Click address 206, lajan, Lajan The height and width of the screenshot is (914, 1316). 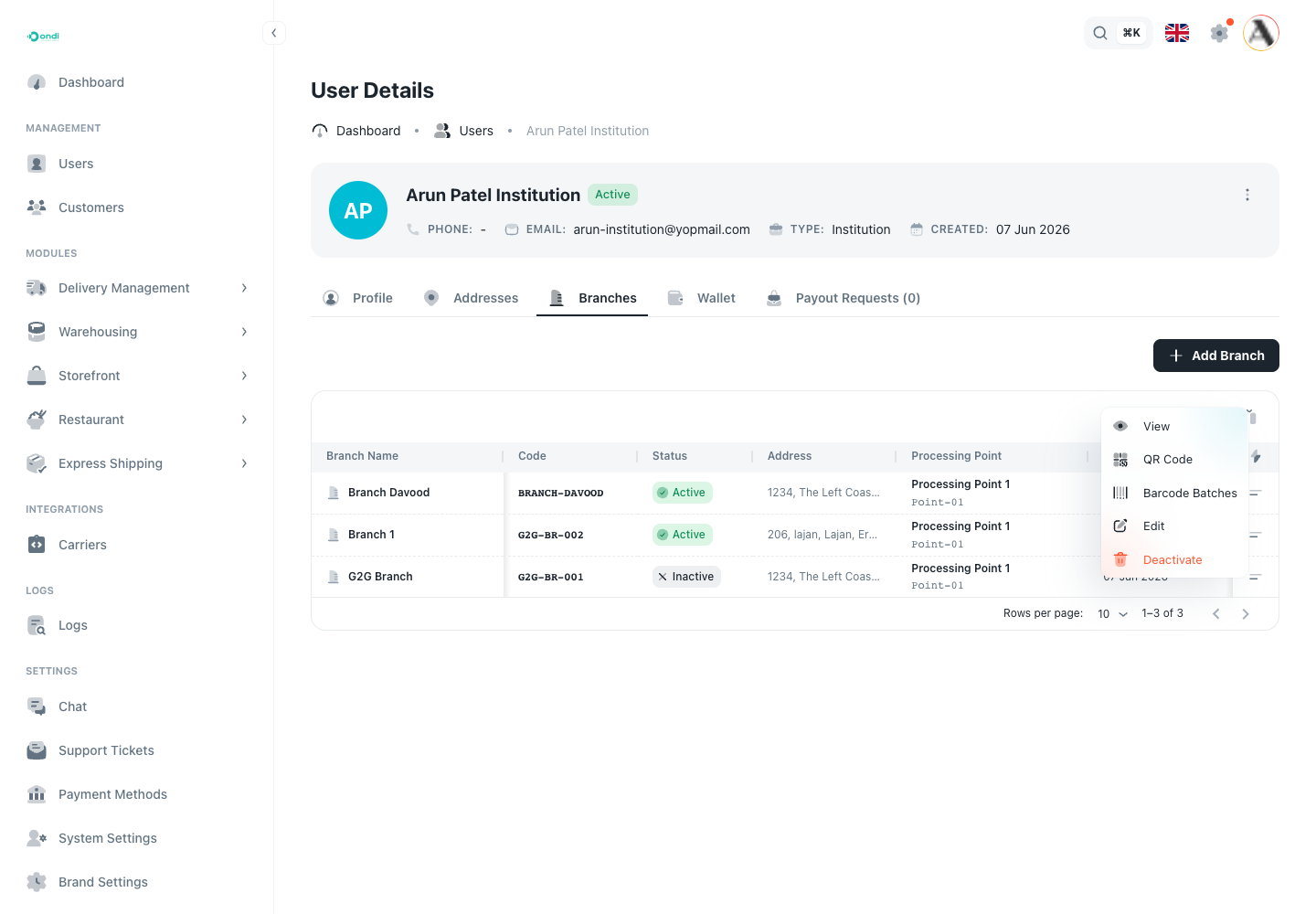tap(822, 535)
